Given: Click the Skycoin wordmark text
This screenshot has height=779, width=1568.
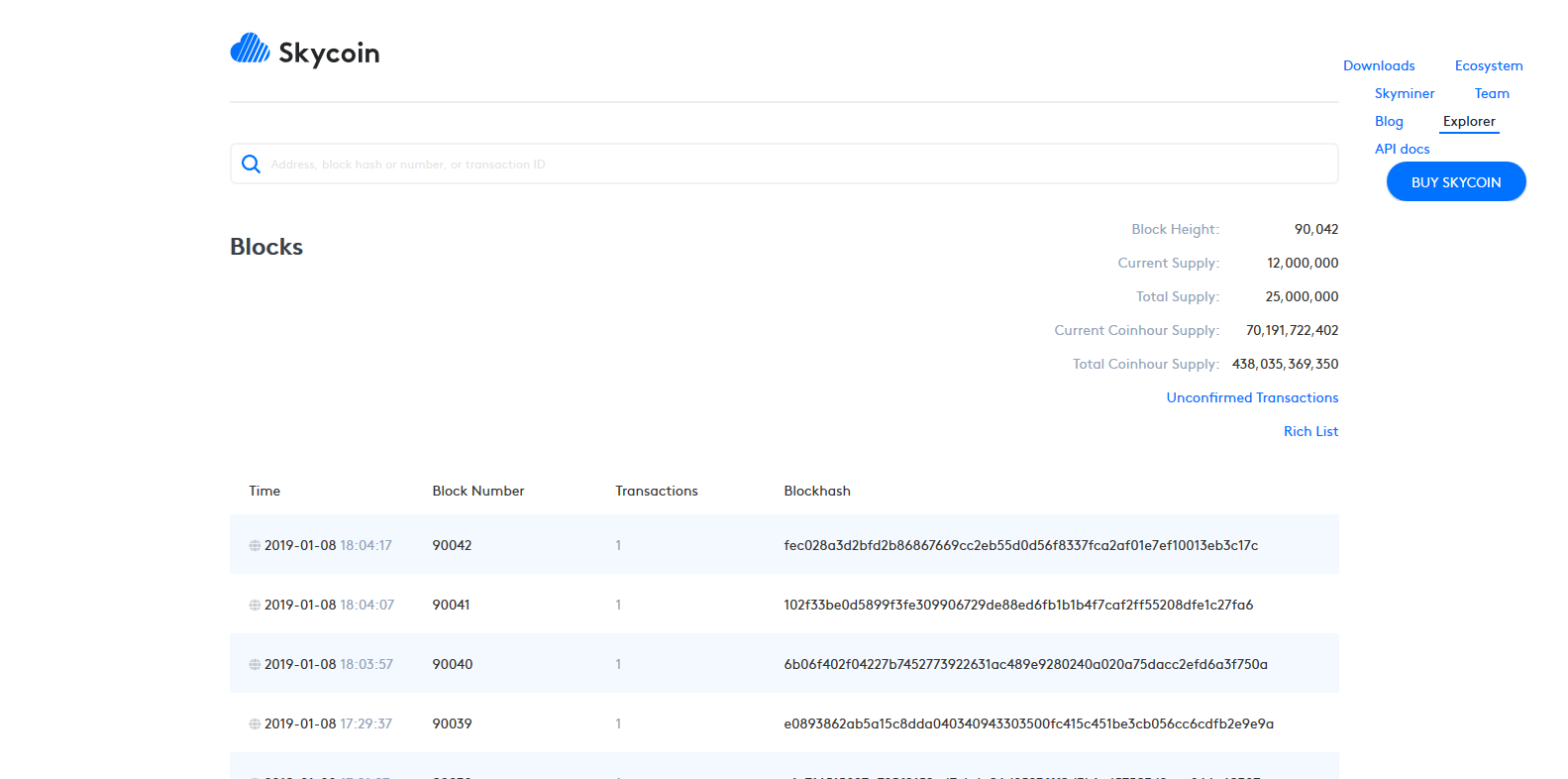Looking at the screenshot, I should (329, 53).
